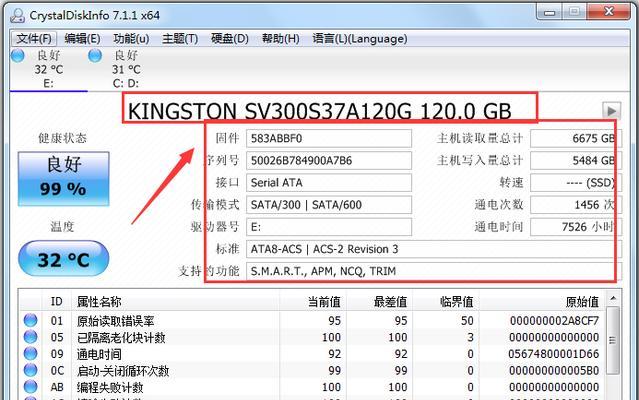Viewport: 639px width, 400px height.
Task: Click the host writes total 5484 GB field
Action: (575, 160)
